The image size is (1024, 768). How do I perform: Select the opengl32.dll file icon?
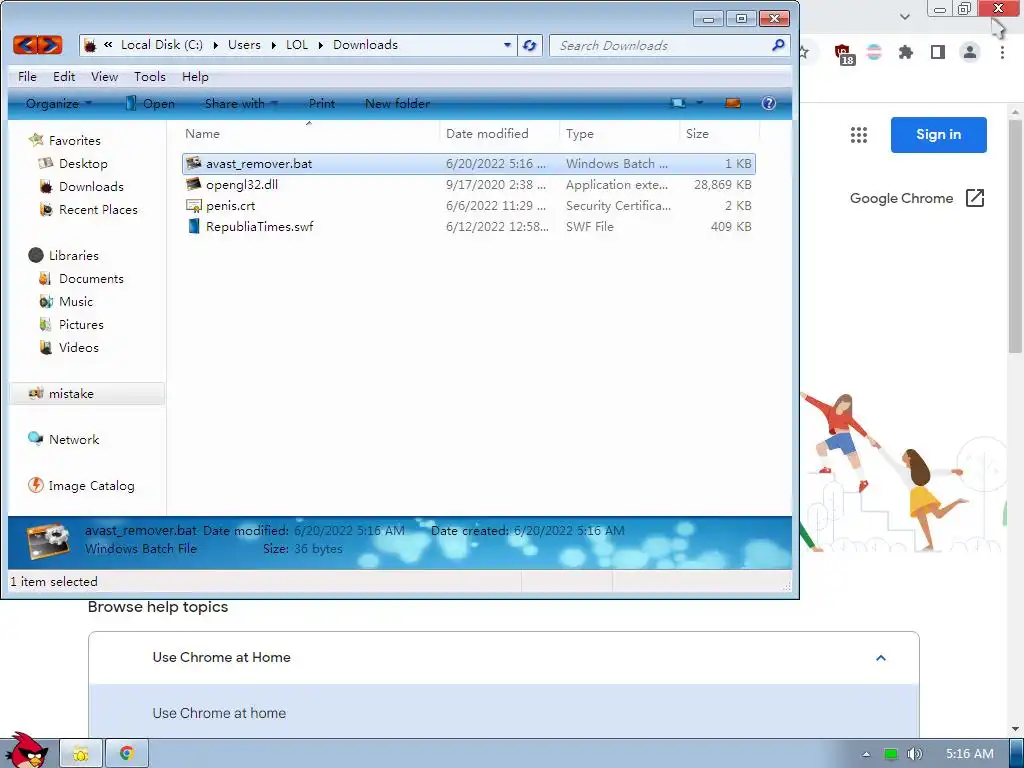point(193,184)
